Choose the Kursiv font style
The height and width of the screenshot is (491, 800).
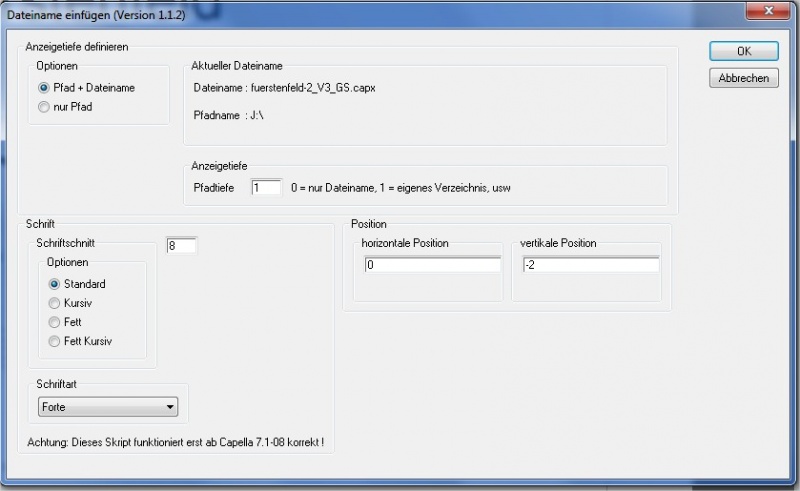coord(55,303)
